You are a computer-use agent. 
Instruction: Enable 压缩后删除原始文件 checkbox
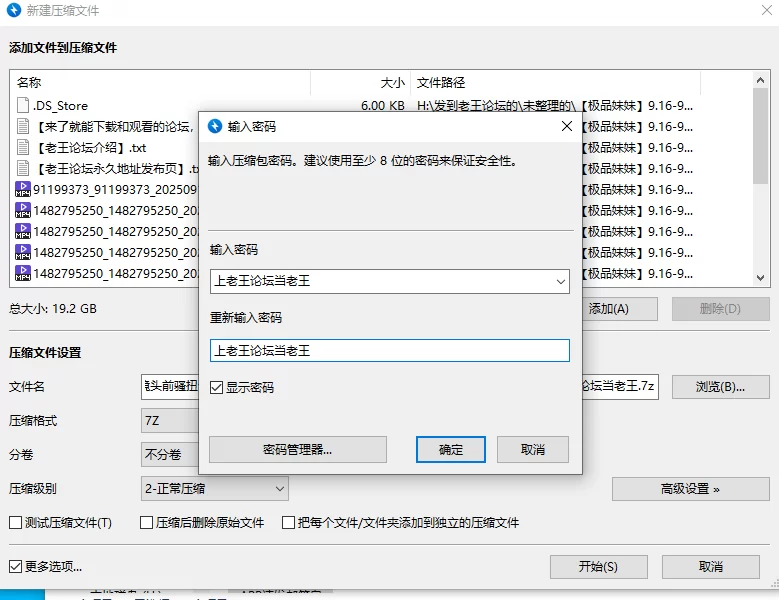pos(146,523)
